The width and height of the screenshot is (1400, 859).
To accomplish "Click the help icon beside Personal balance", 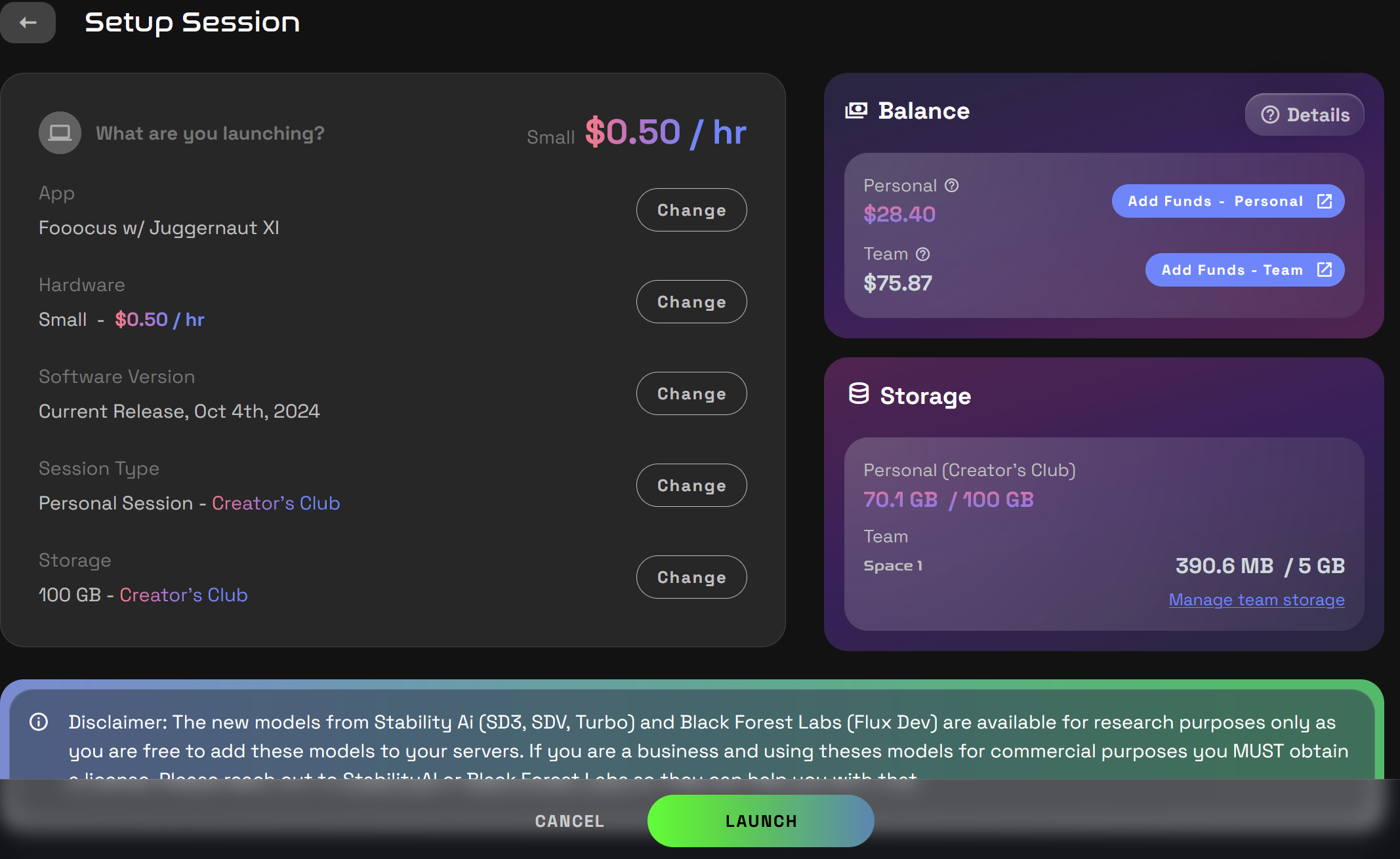I will [x=951, y=185].
